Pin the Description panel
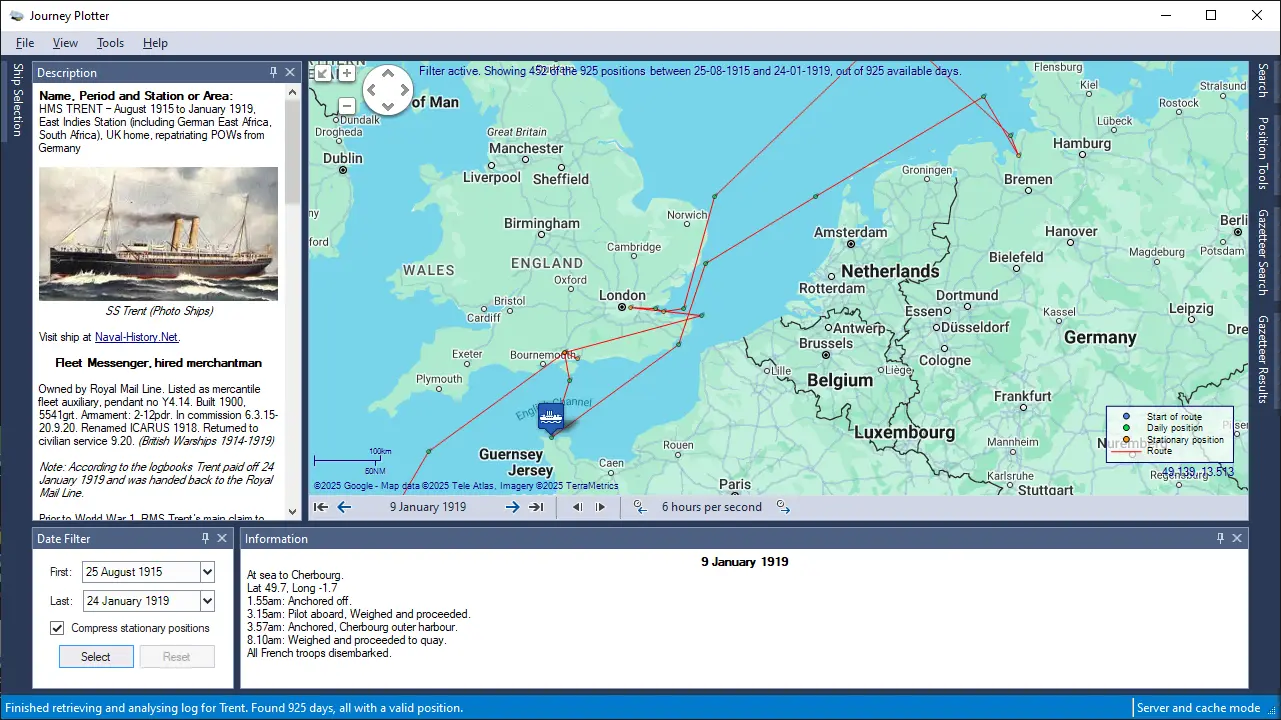1281x720 pixels. coord(274,73)
